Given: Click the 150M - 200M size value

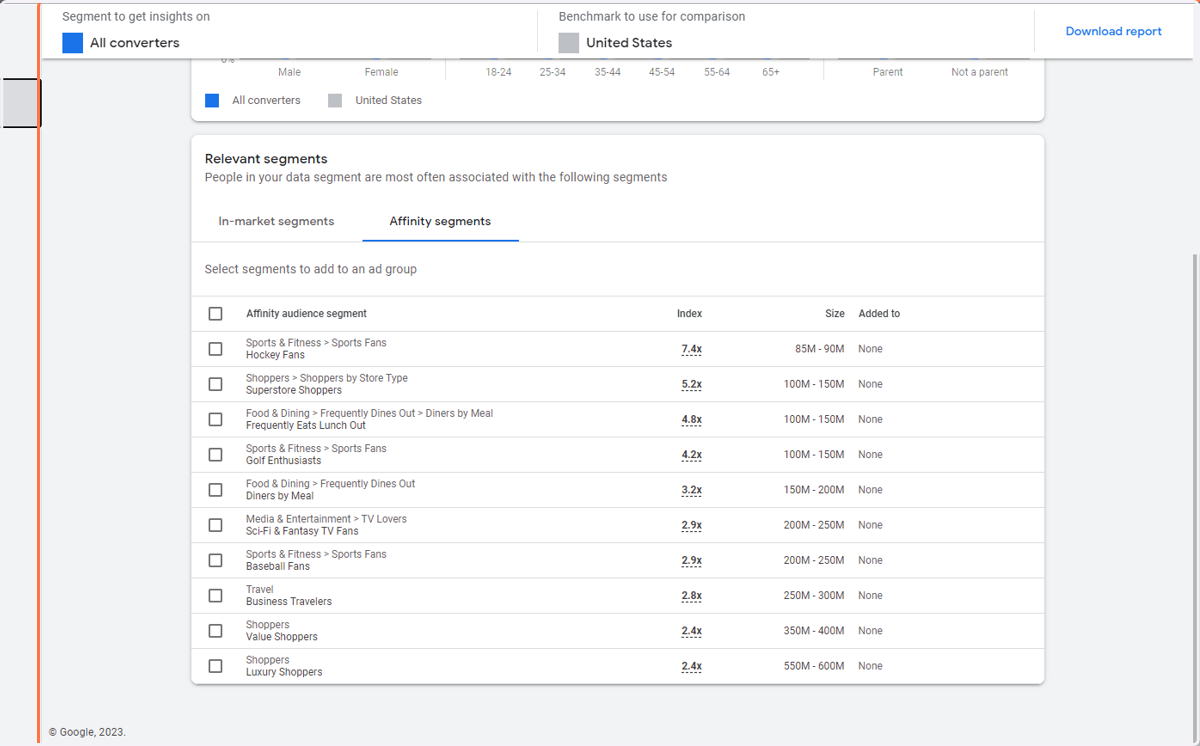Looking at the screenshot, I should point(814,490).
